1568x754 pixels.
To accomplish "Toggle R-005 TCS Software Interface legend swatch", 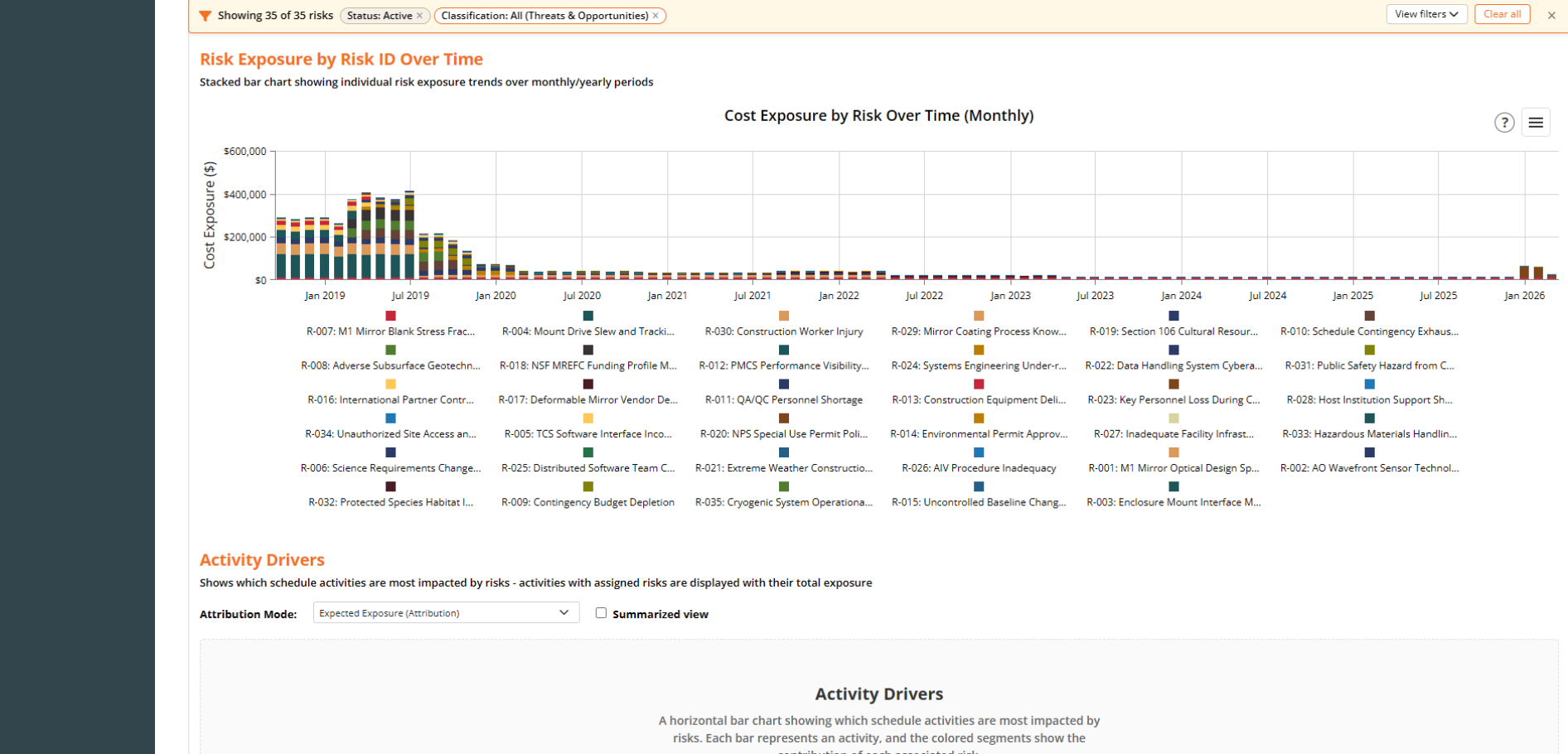I will 588,418.
